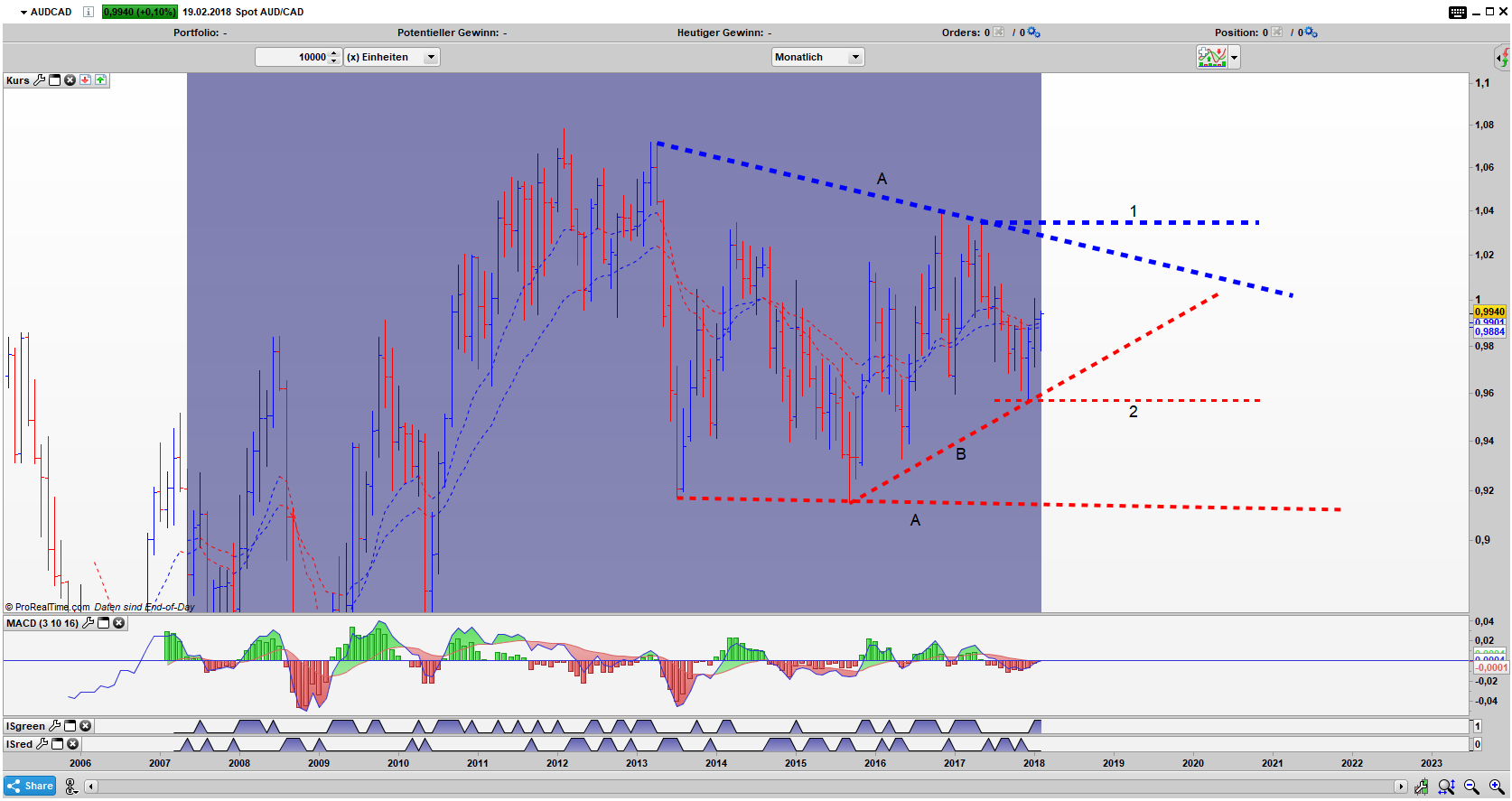Viewport: 1512px width, 801px height.
Task: Click the 2018 label on time axis
Action: pyautogui.click(x=1034, y=763)
